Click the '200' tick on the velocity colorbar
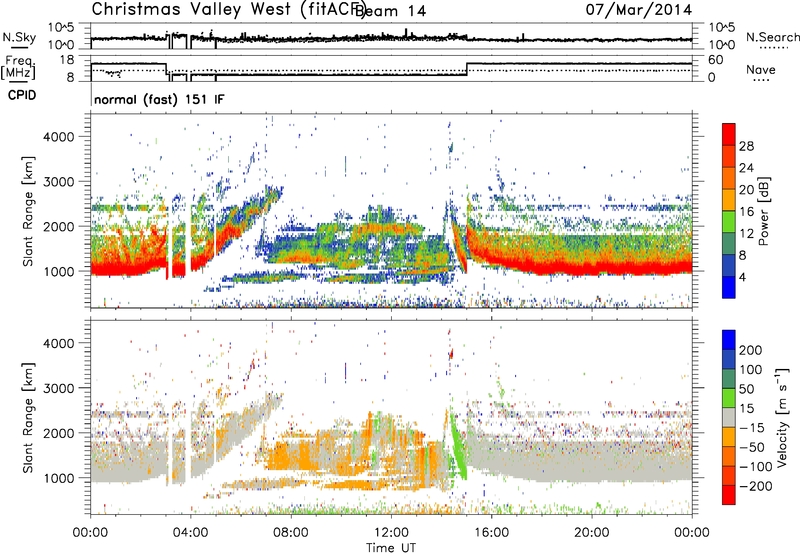 click(x=751, y=350)
